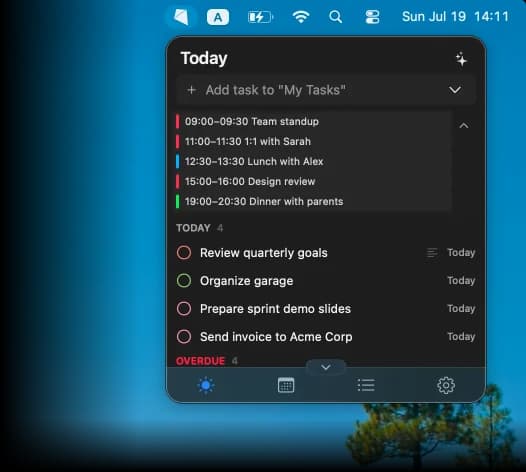This screenshot has width=526, height=472.
Task: Click the Add task to My Tasks field
Action: click(x=325, y=90)
